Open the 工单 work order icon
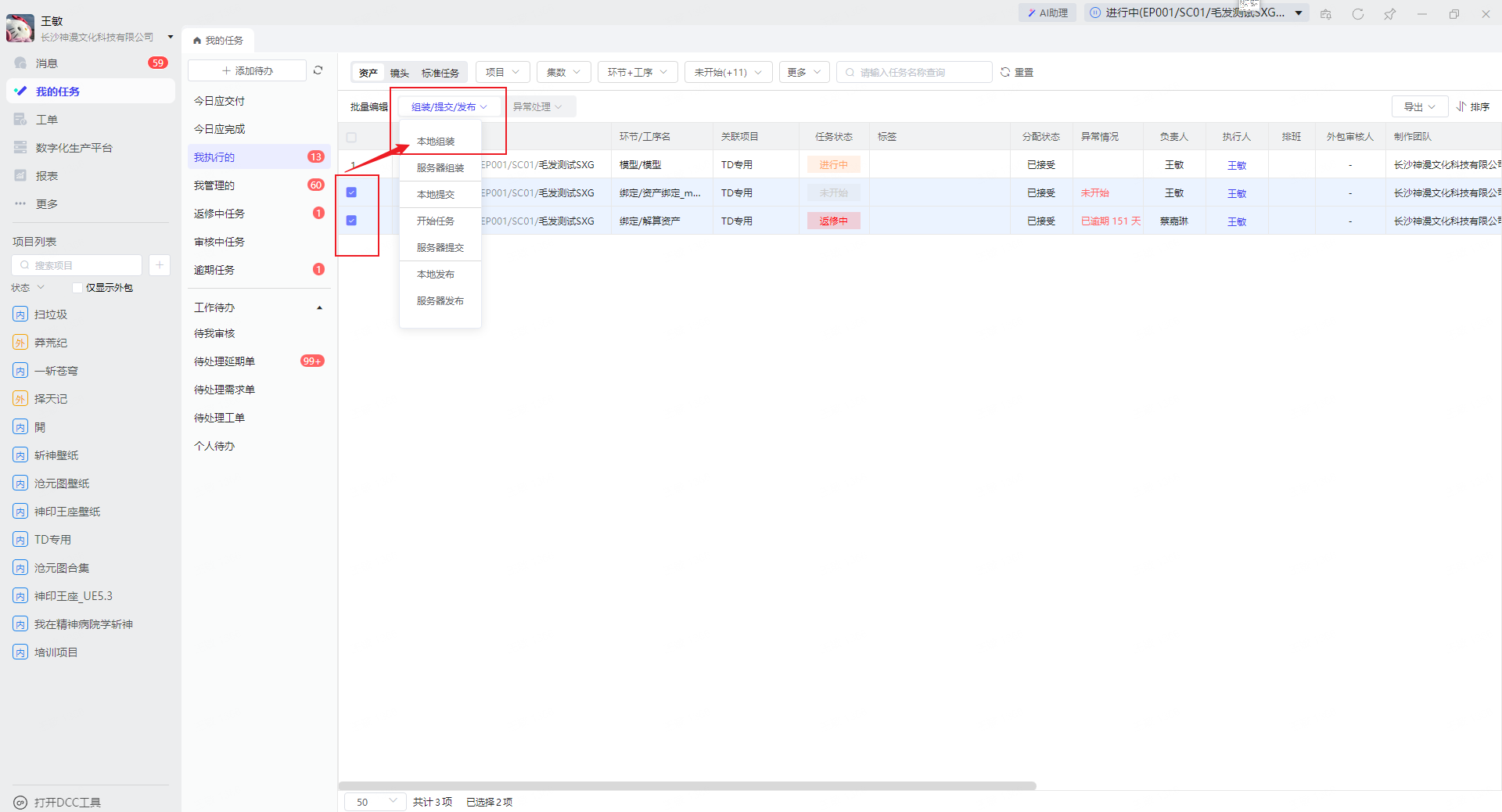This screenshot has width=1502, height=812. 21,120
